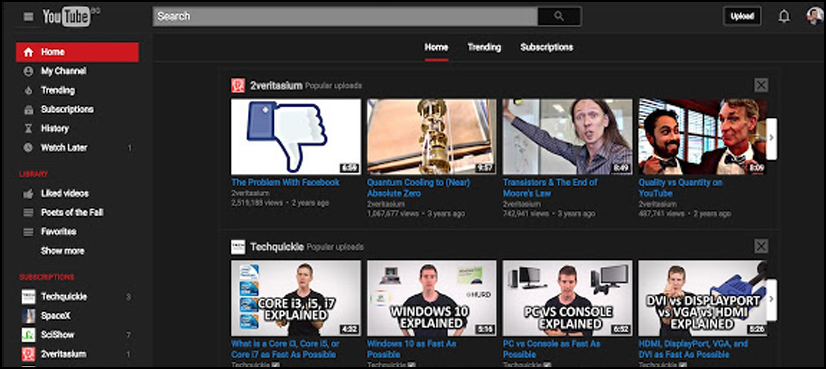Click the Favorites playlist icon
Viewport: 826px width, 369px height.
28,232
